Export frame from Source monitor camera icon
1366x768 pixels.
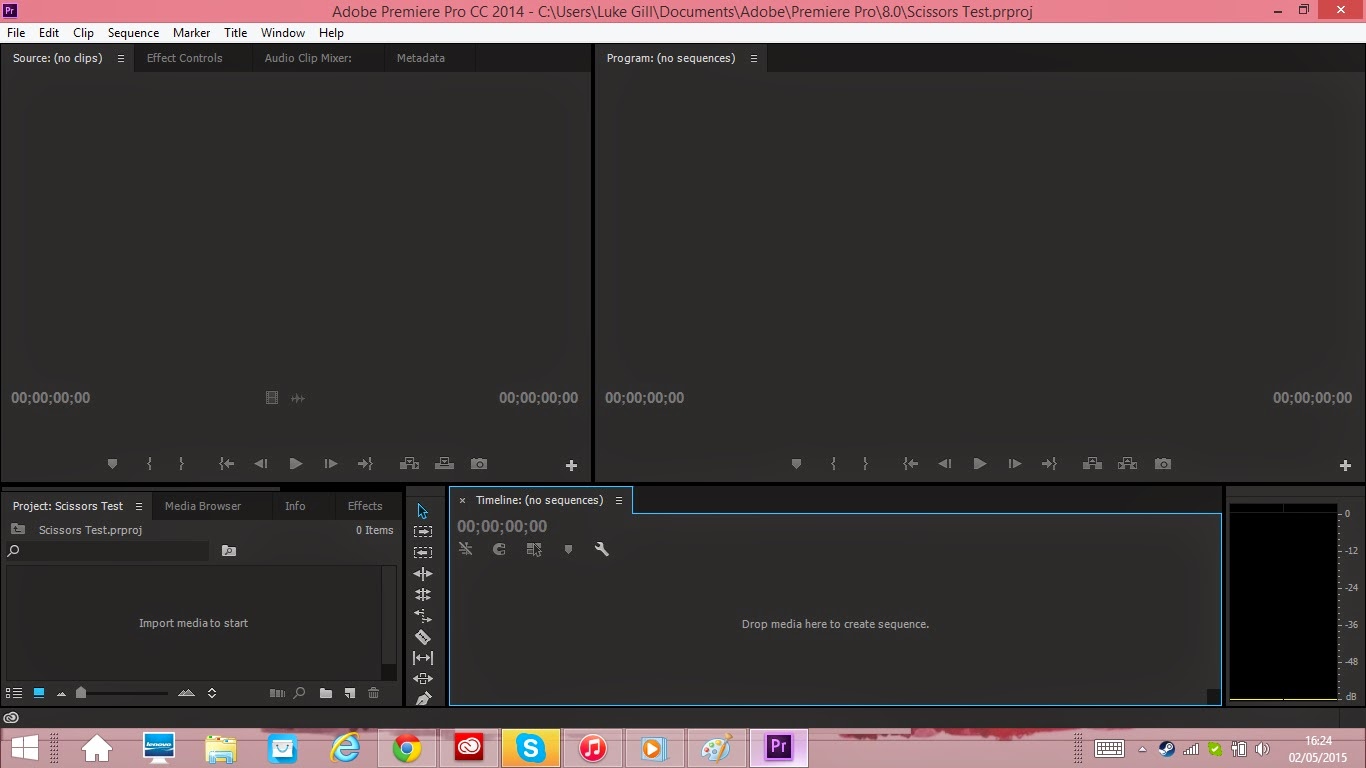[x=479, y=464]
